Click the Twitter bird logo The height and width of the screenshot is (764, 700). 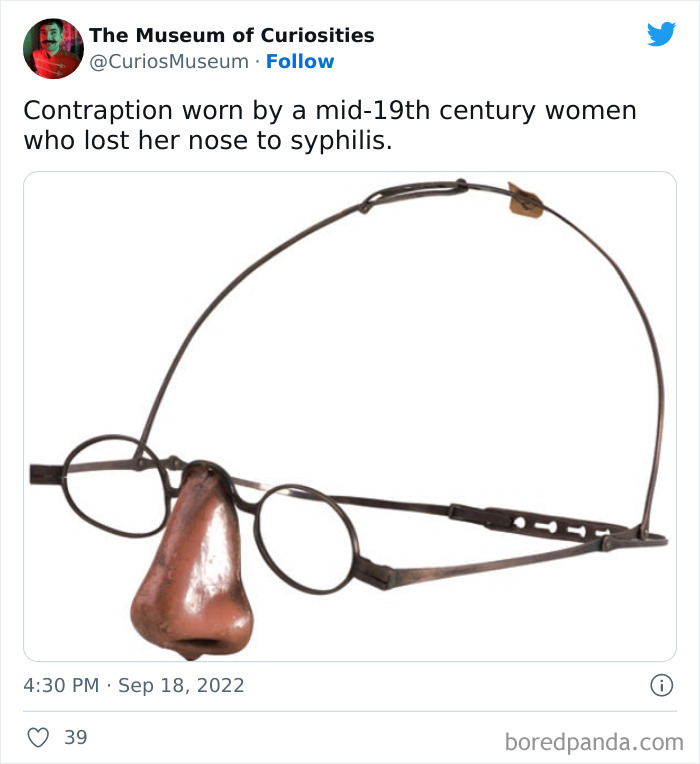(661, 34)
